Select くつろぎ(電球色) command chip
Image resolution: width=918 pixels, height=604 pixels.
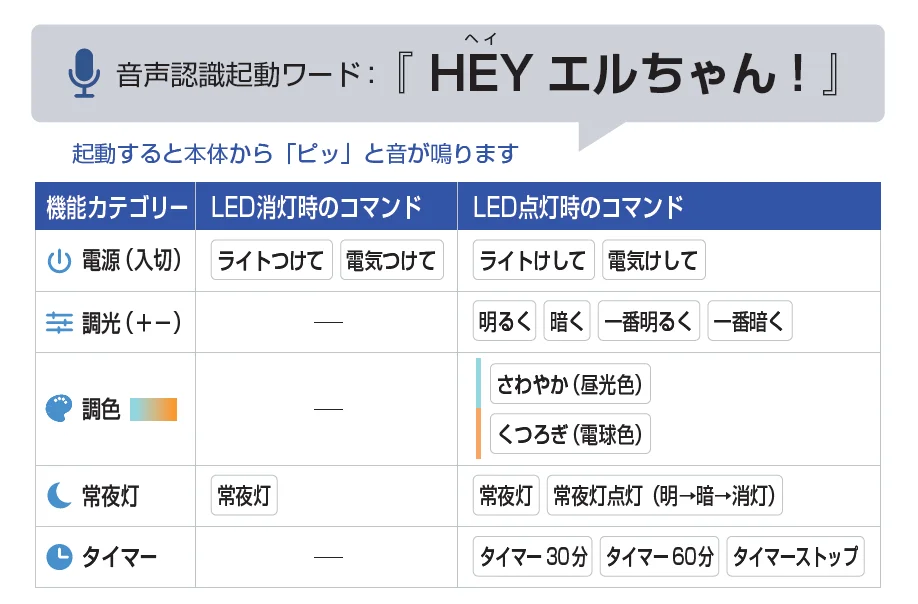point(570,434)
